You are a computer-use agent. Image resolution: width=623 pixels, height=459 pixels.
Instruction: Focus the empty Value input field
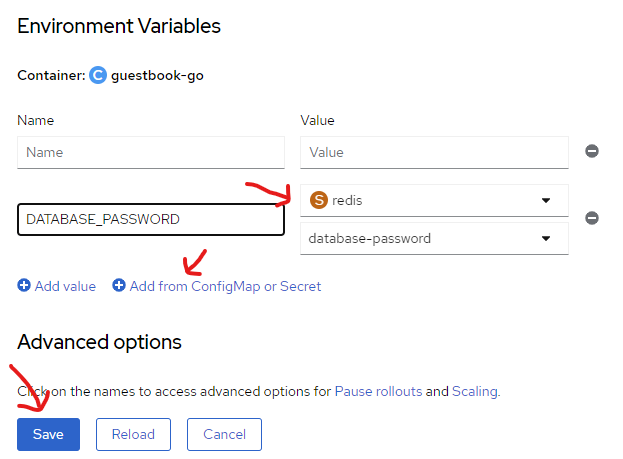pyautogui.click(x=434, y=153)
